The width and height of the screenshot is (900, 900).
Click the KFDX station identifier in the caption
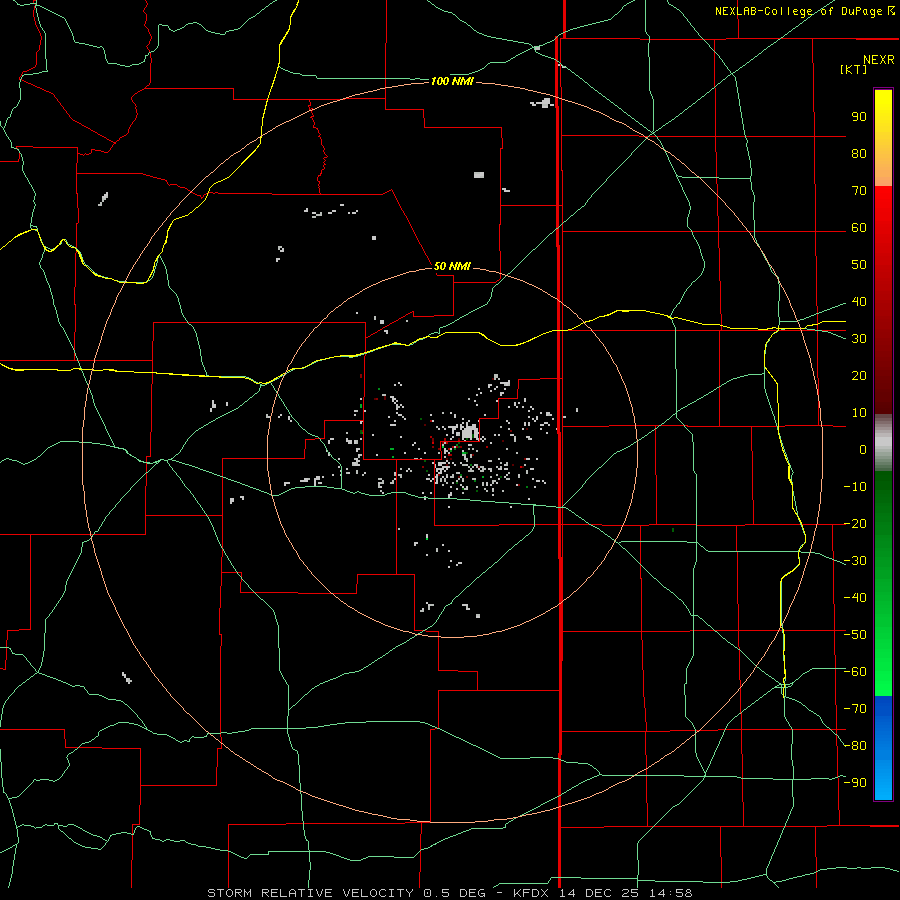(x=531, y=893)
